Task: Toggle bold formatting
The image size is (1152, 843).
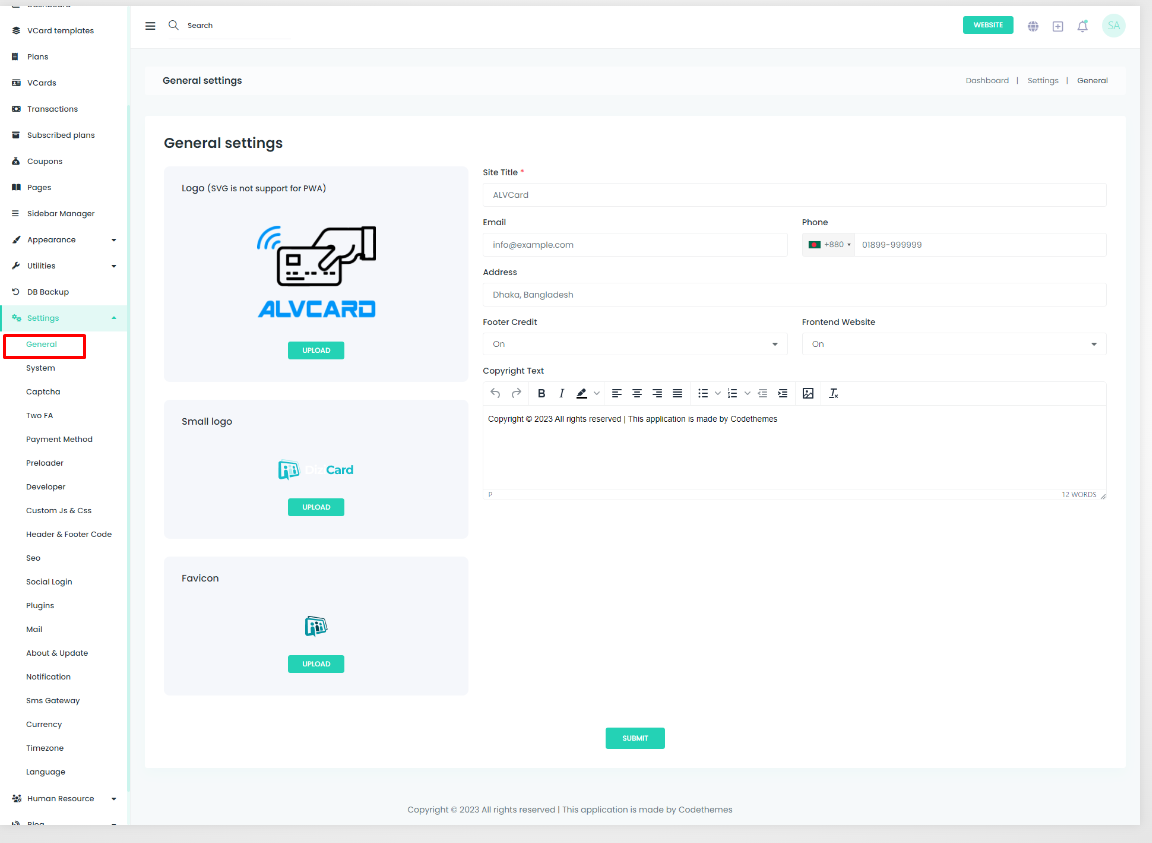Action: point(541,393)
